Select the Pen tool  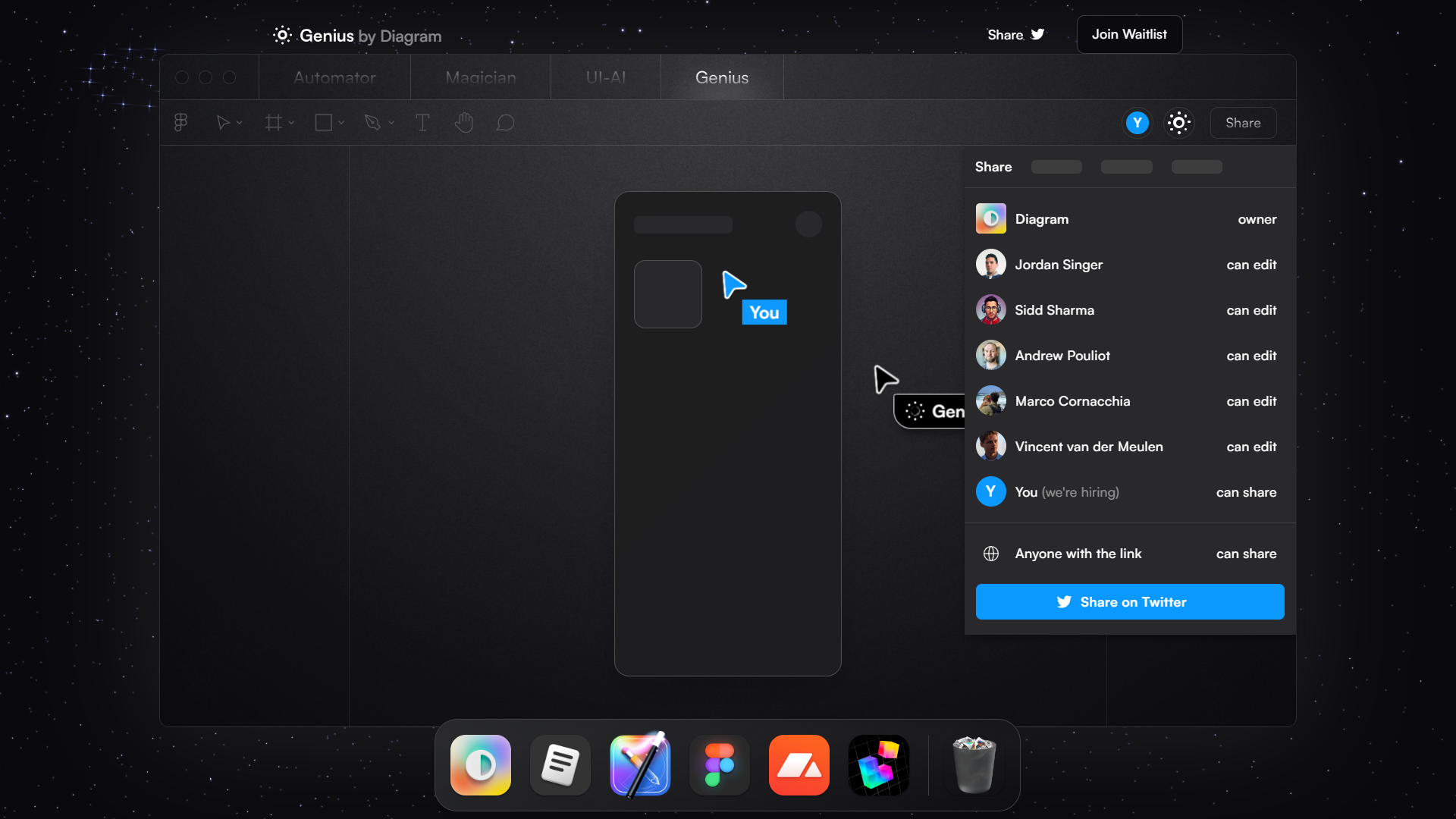372,122
